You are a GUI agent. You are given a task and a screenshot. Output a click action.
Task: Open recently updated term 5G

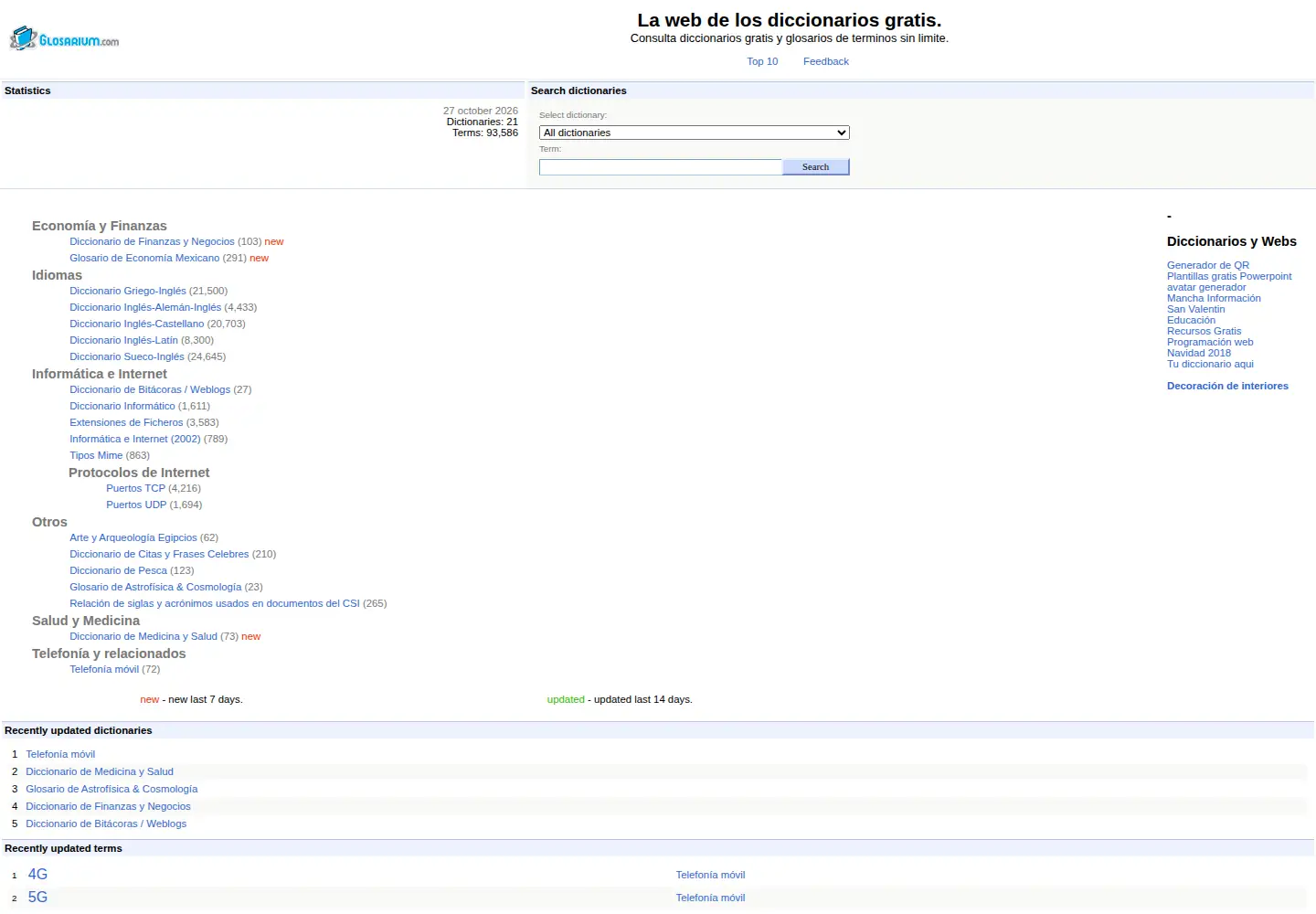[37, 898]
